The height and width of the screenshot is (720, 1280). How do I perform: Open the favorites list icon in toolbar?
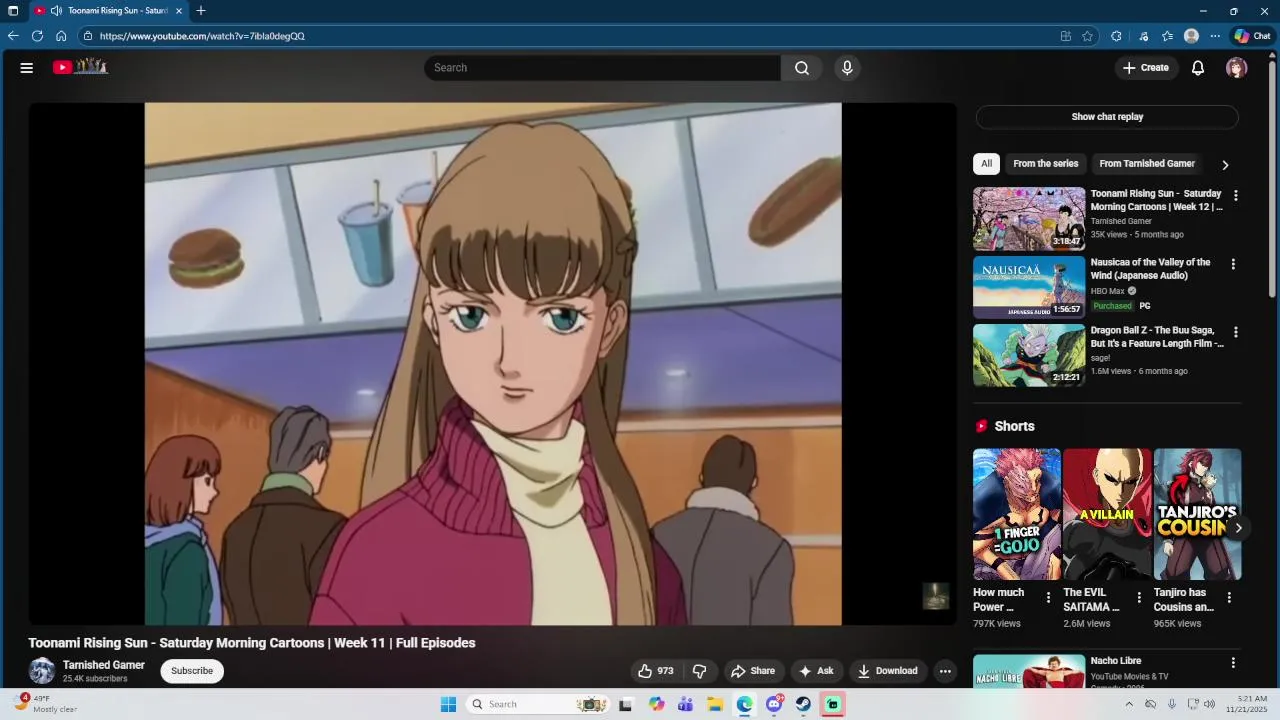[1167, 36]
